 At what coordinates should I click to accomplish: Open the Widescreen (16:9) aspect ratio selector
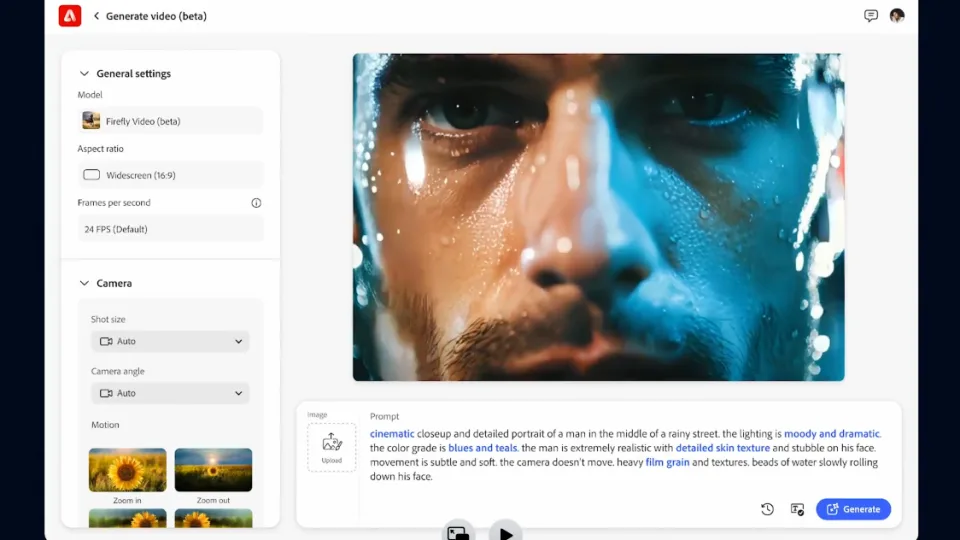click(x=170, y=175)
